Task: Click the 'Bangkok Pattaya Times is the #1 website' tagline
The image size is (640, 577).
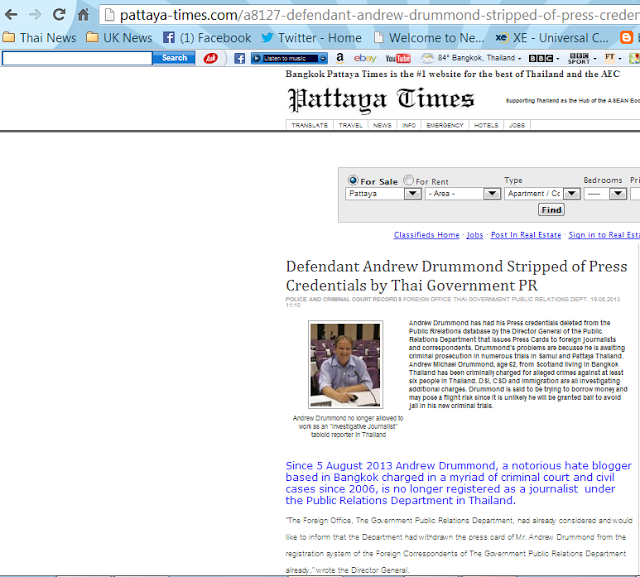Action: (x=452, y=74)
